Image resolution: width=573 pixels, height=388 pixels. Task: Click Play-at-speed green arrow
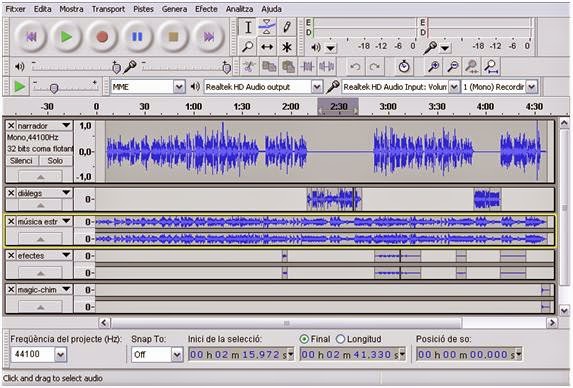pos(19,87)
